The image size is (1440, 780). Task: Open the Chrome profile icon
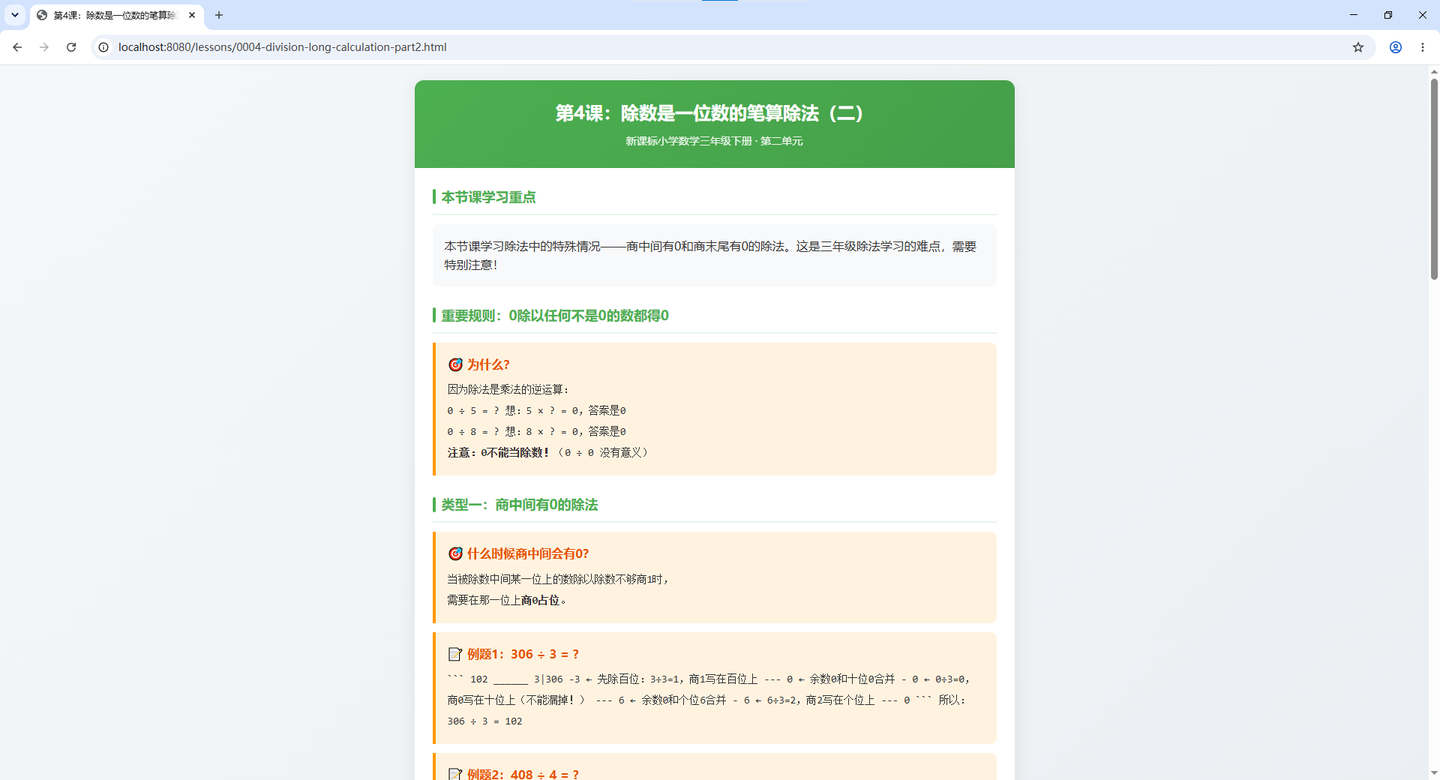pyautogui.click(x=1395, y=47)
